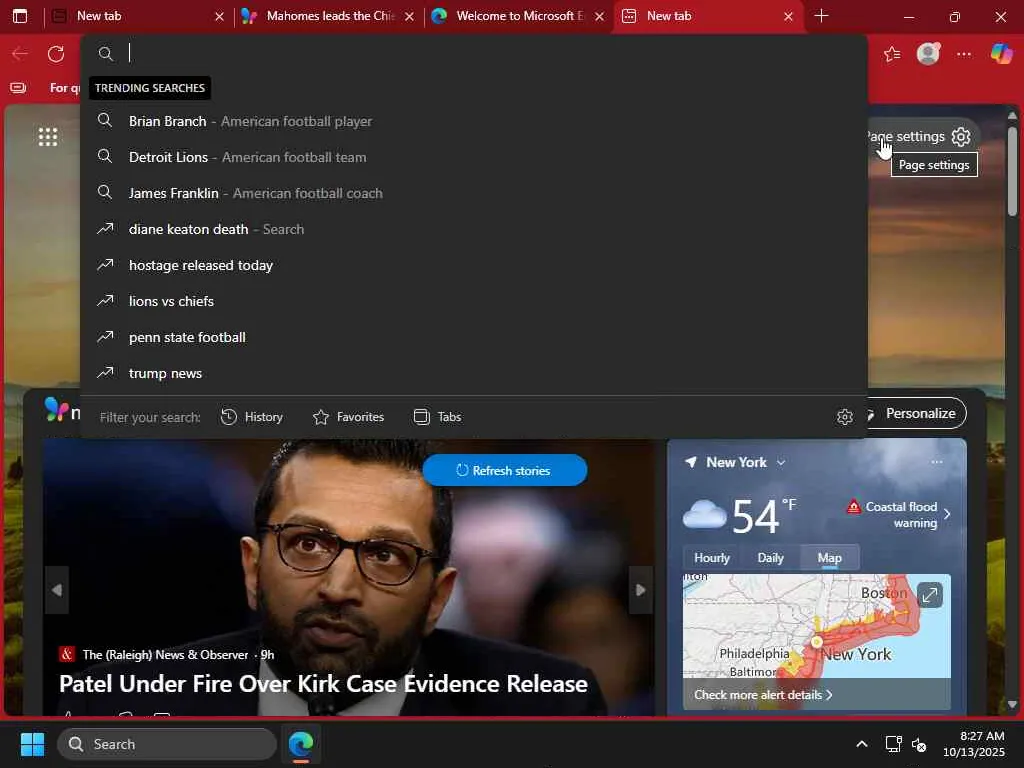Open the user profile avatar
This screenshot has width=1024, height=768.
coord(928,54)
